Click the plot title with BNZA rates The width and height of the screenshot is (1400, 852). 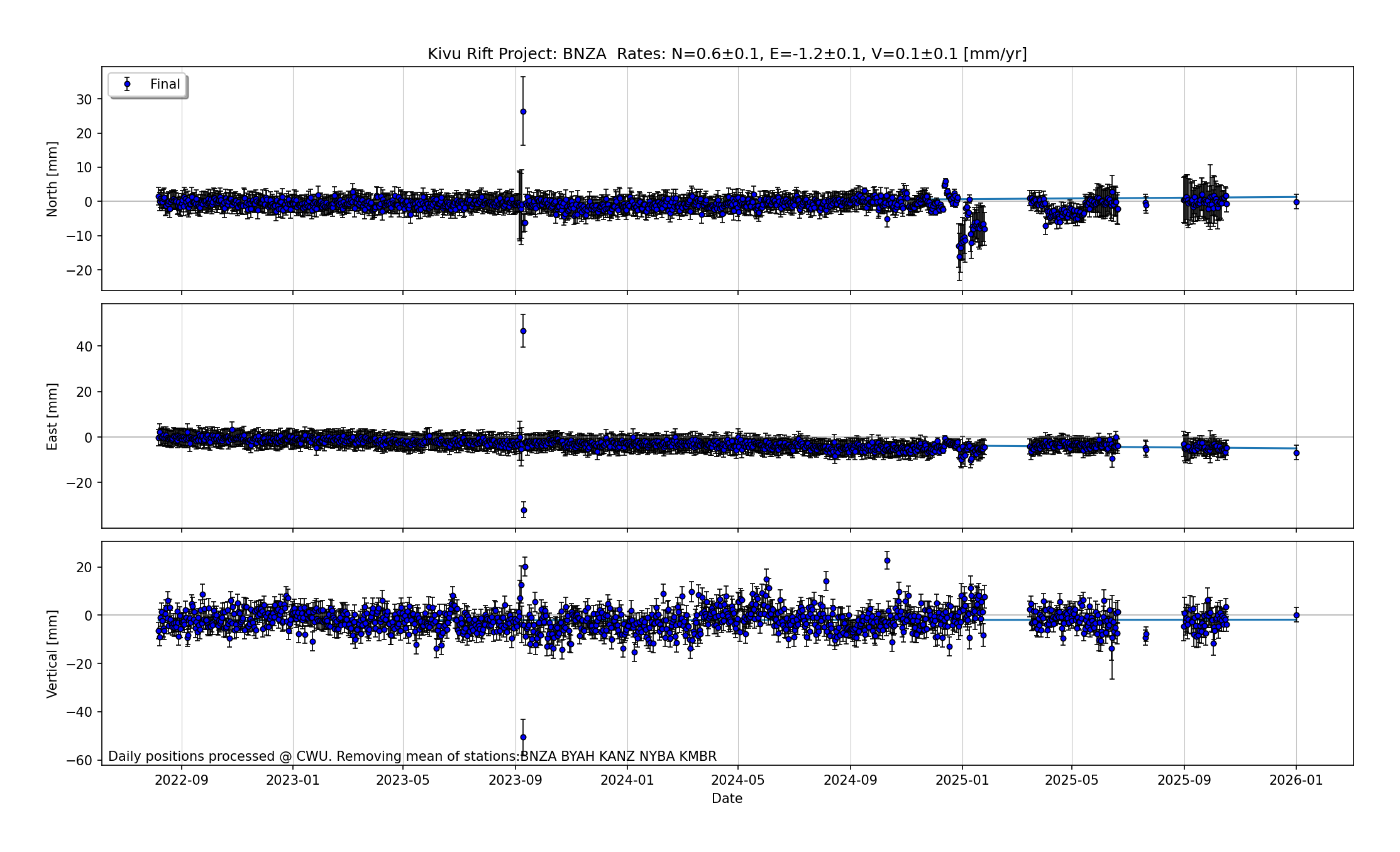(727, 54)
